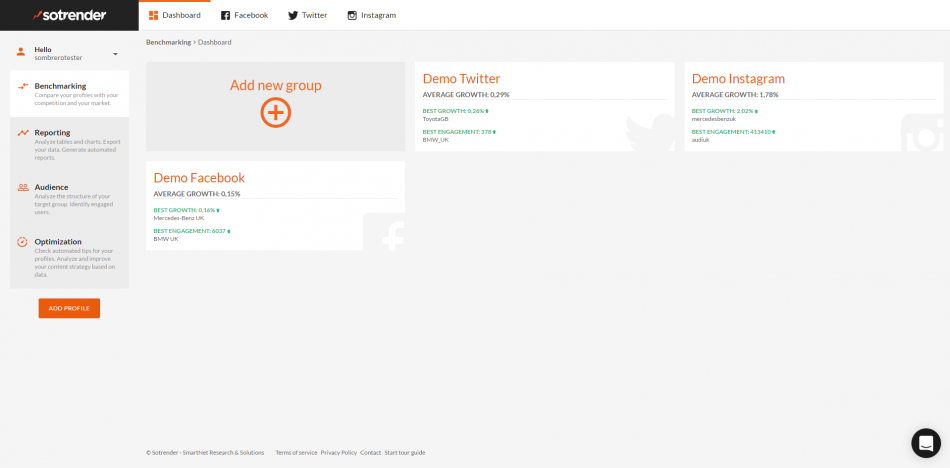Click the plus icon to add group
Image resolution: width=950 pixels, height=468 pixels.
[275, 113]
